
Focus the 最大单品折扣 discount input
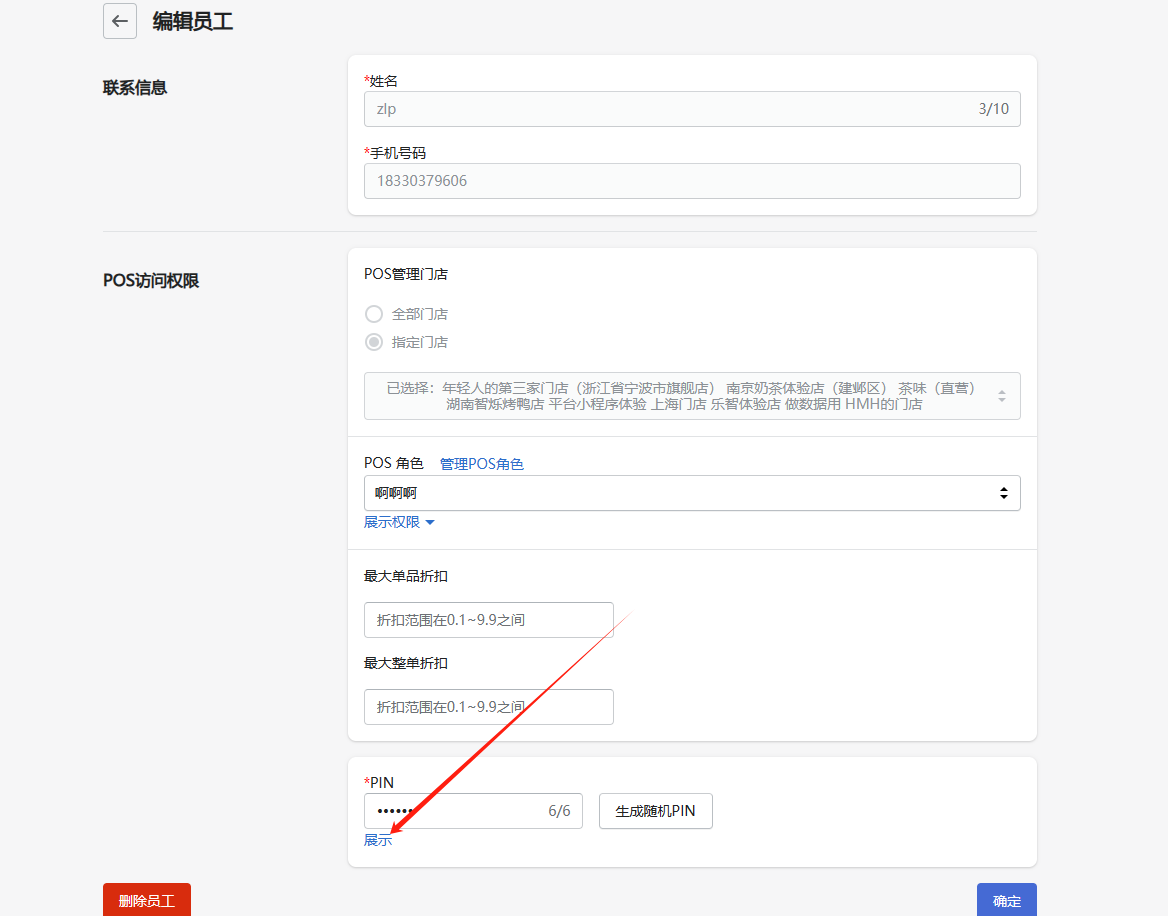pyautogui.click(x=488, y=620)
